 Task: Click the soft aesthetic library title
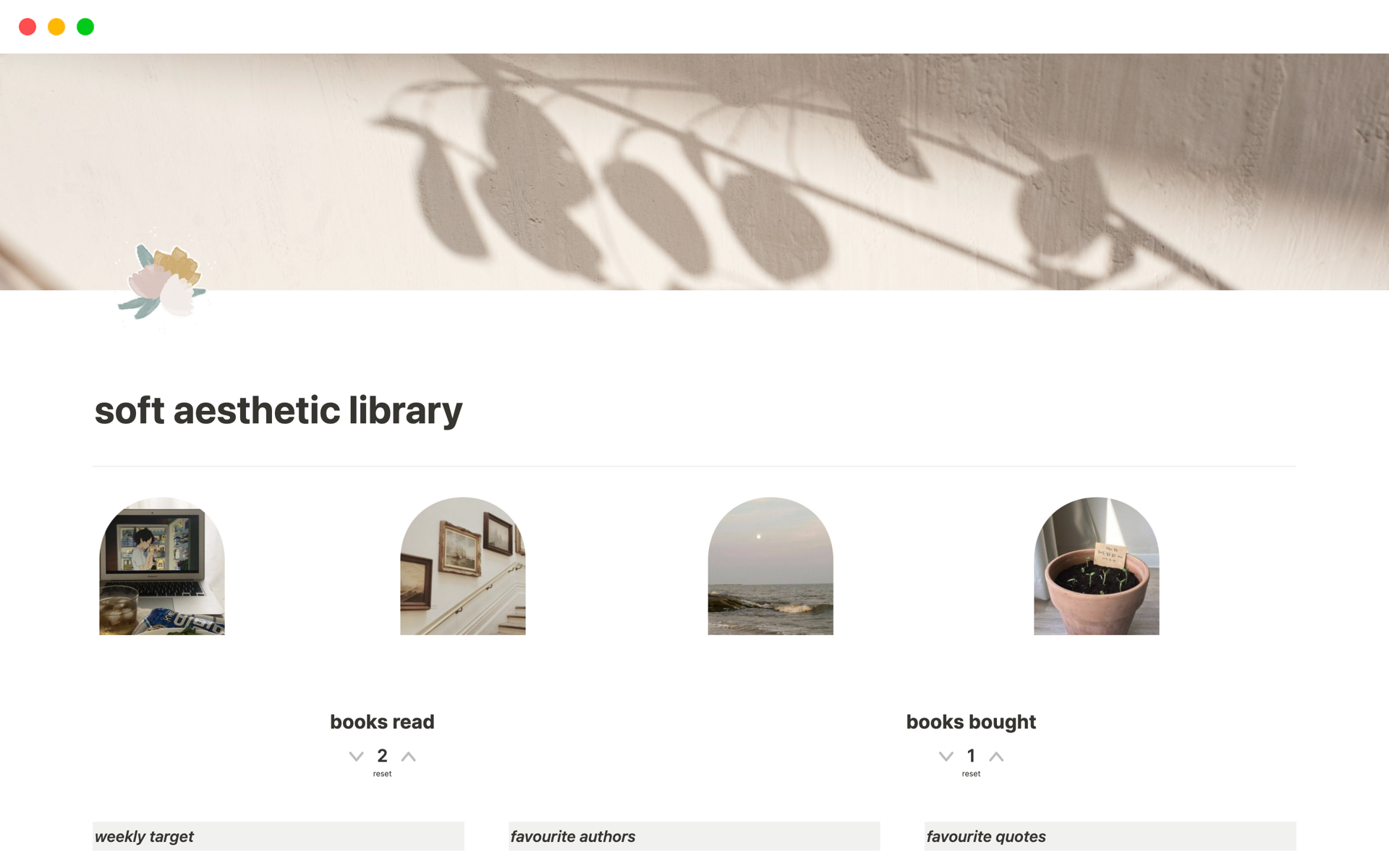[x=279, y=411]
